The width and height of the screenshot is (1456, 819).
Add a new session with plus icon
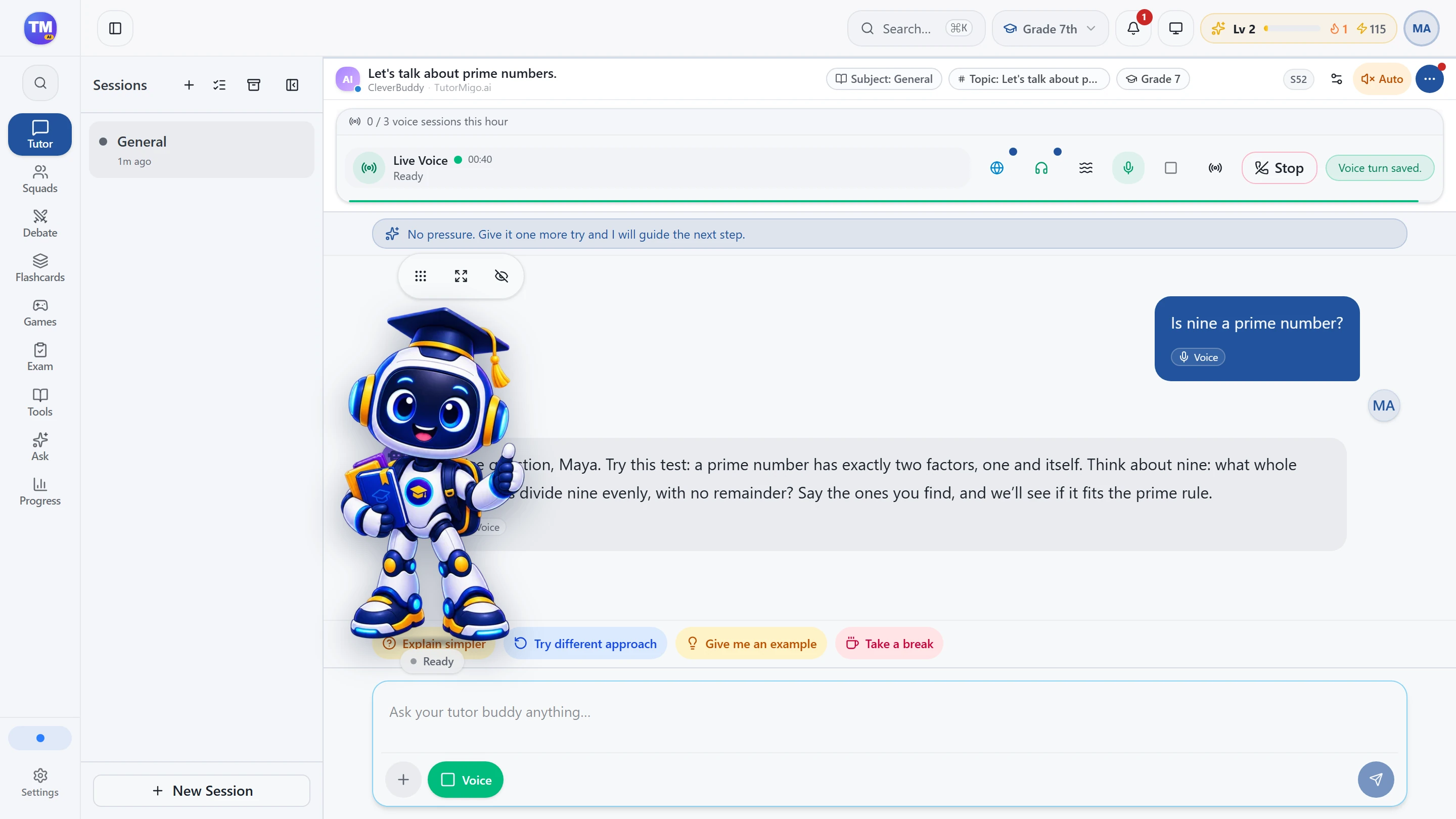[189, 85]
